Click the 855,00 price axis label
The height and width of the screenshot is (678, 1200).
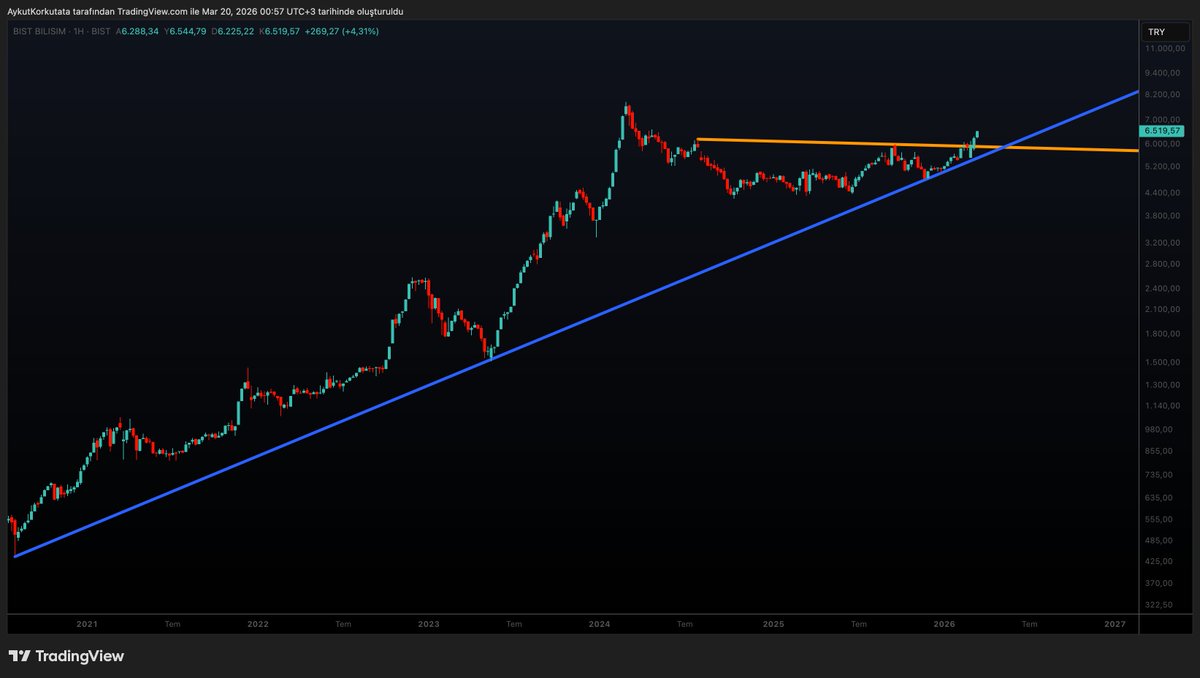(1160, 451)
